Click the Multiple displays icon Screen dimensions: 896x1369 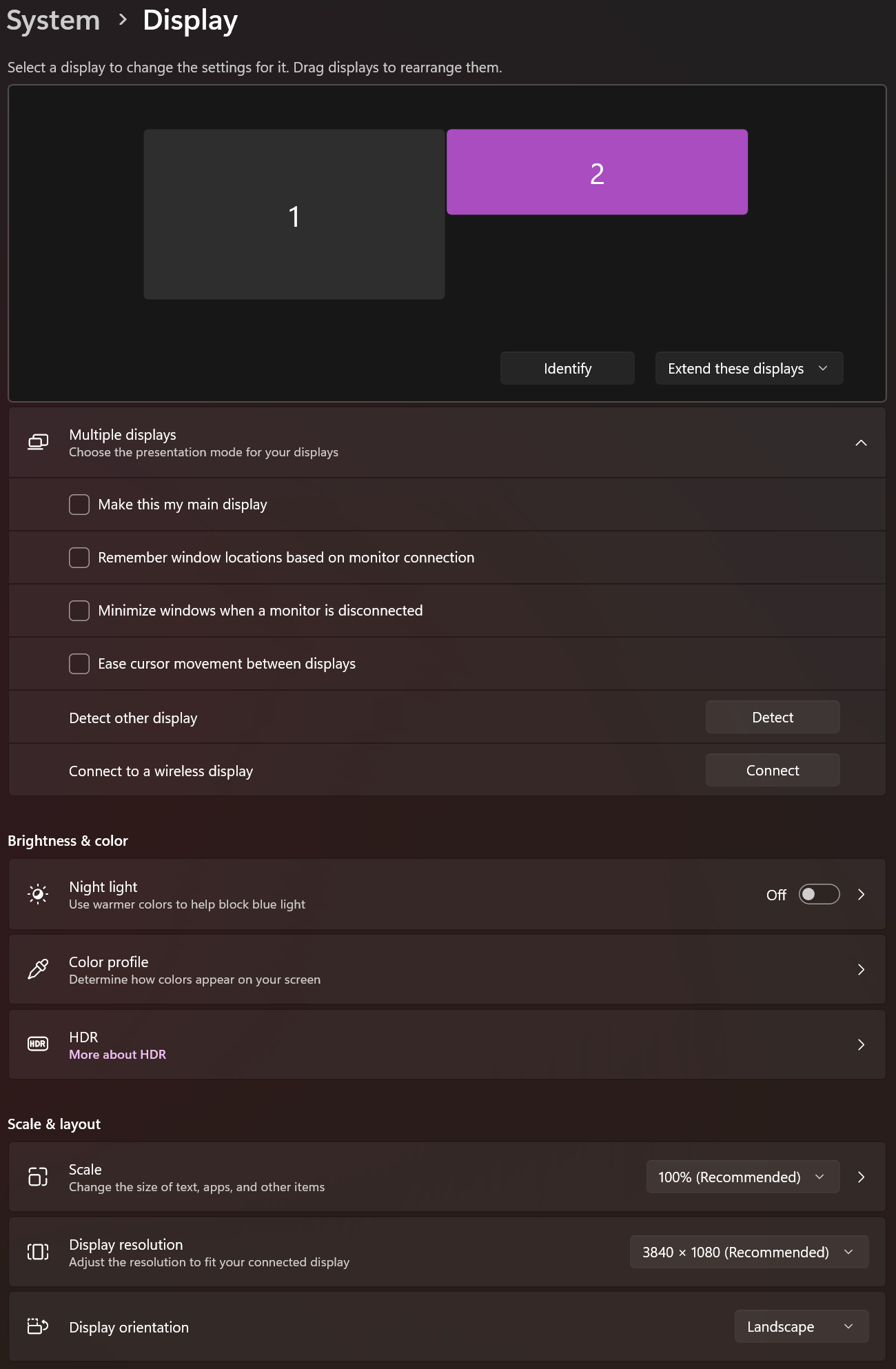click(38, 443)
